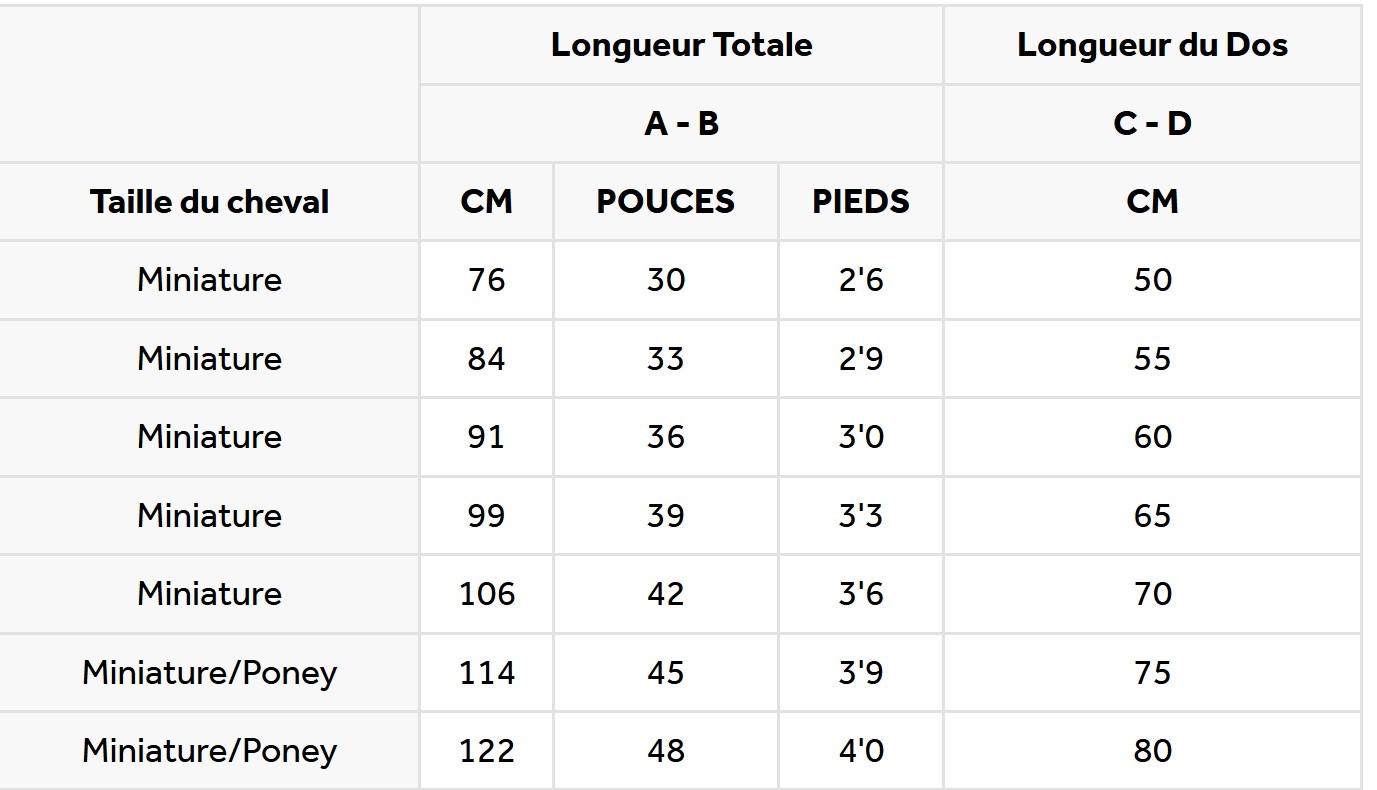Select the 4'0 pieds cell
The image size is (1377, 790).
click(861, 751)
